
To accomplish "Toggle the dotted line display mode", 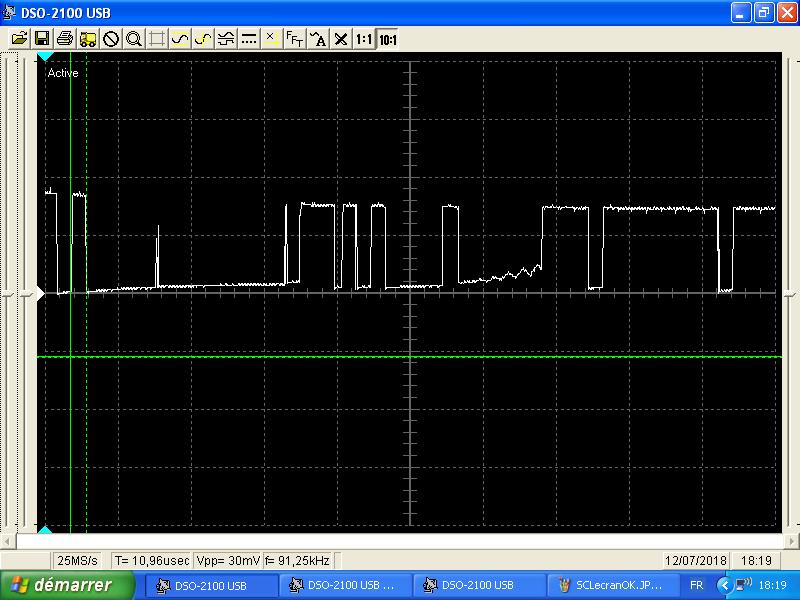I will [249, 39].
